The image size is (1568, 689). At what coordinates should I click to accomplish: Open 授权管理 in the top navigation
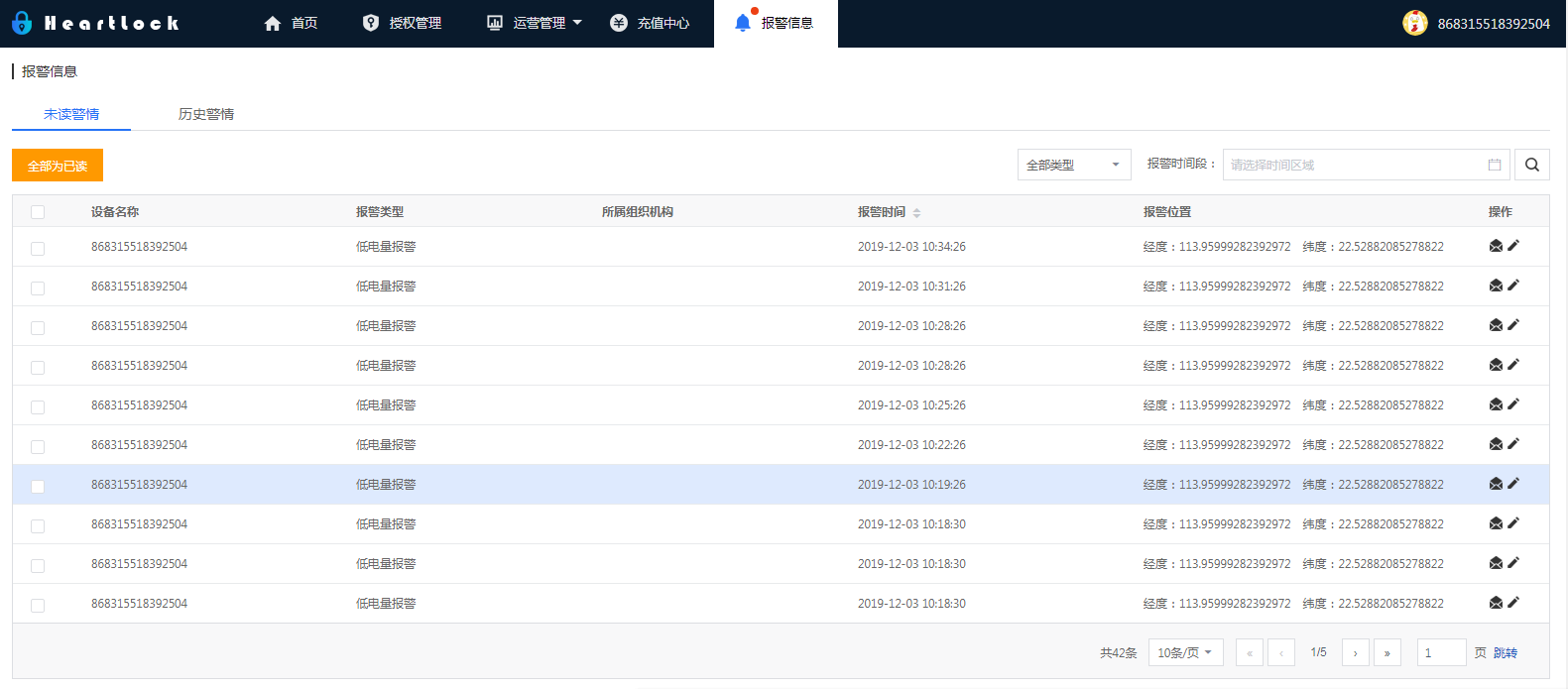(x=403, y=23)
